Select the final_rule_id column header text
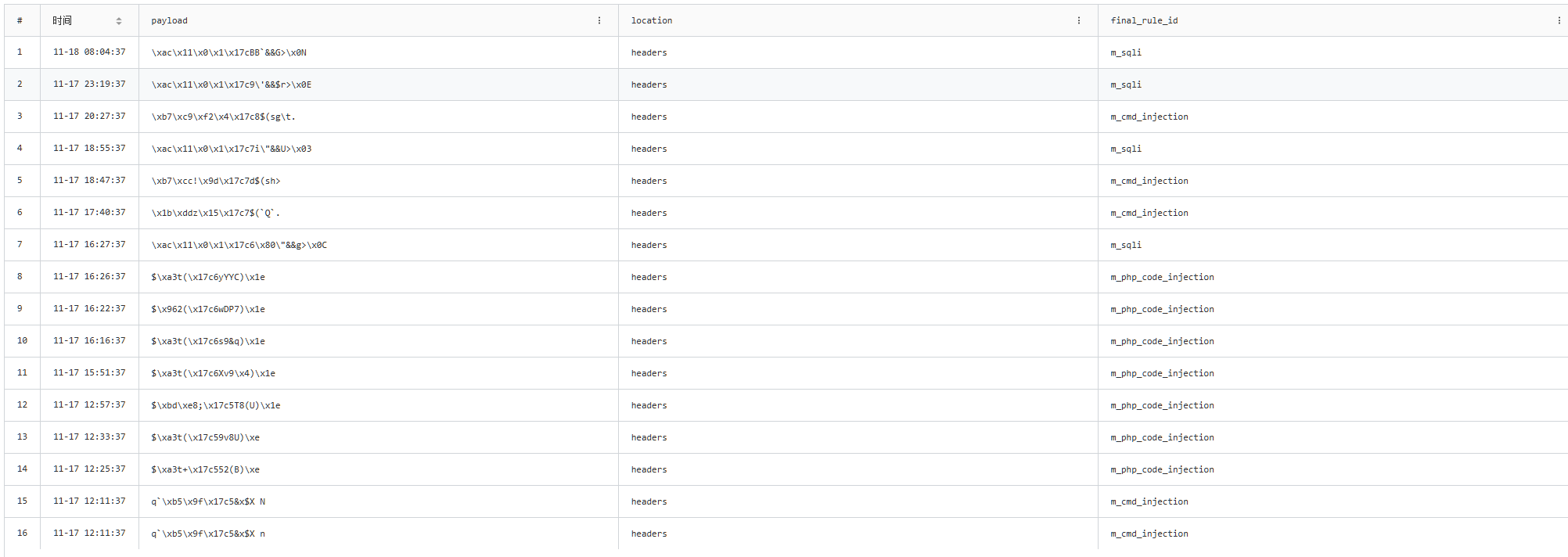This screenshot has width=1568, height=557. coord(1143,21)
